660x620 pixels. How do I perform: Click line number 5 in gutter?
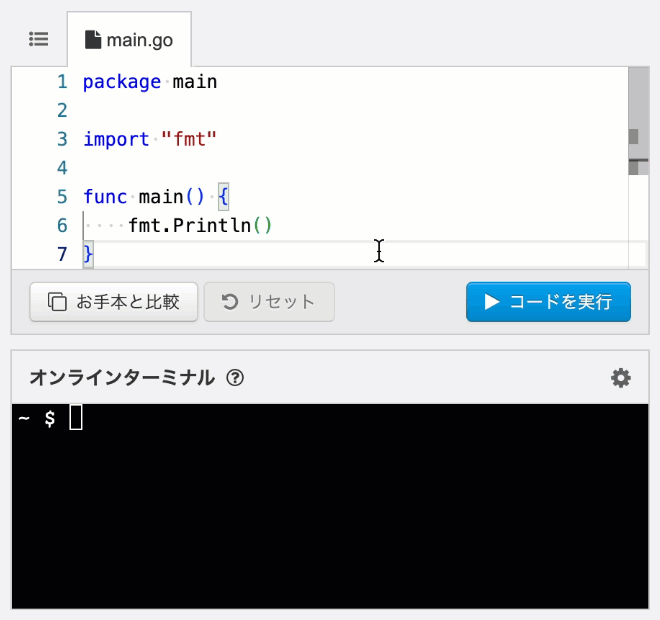[62, 197]
